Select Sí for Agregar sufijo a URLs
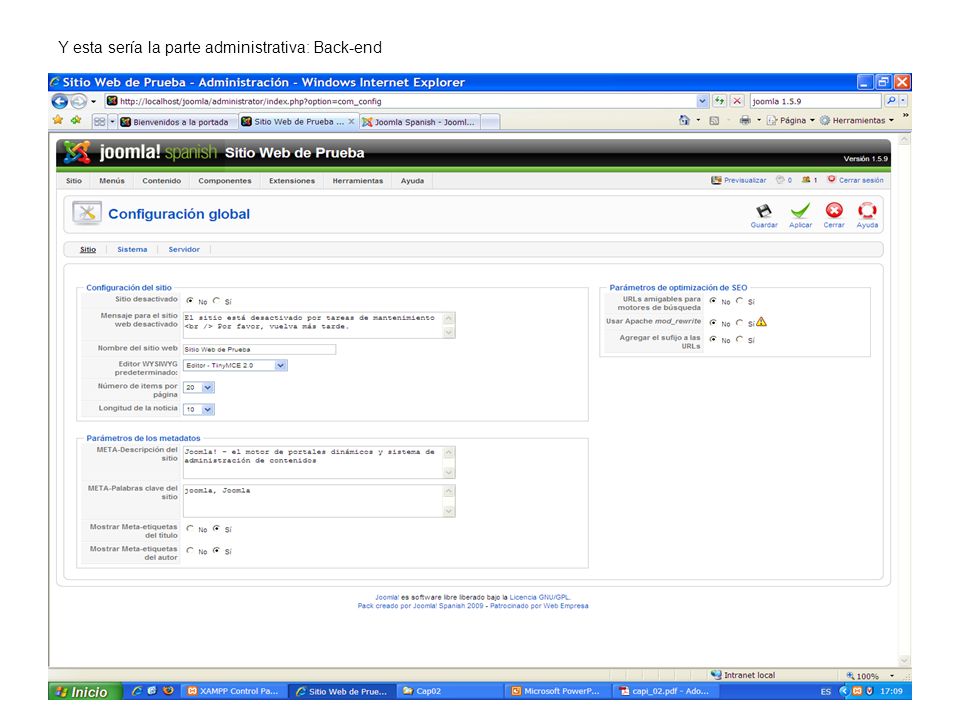The width and height of the screenshot is (960, 720). pyautogui.click(x=740, y=339)
